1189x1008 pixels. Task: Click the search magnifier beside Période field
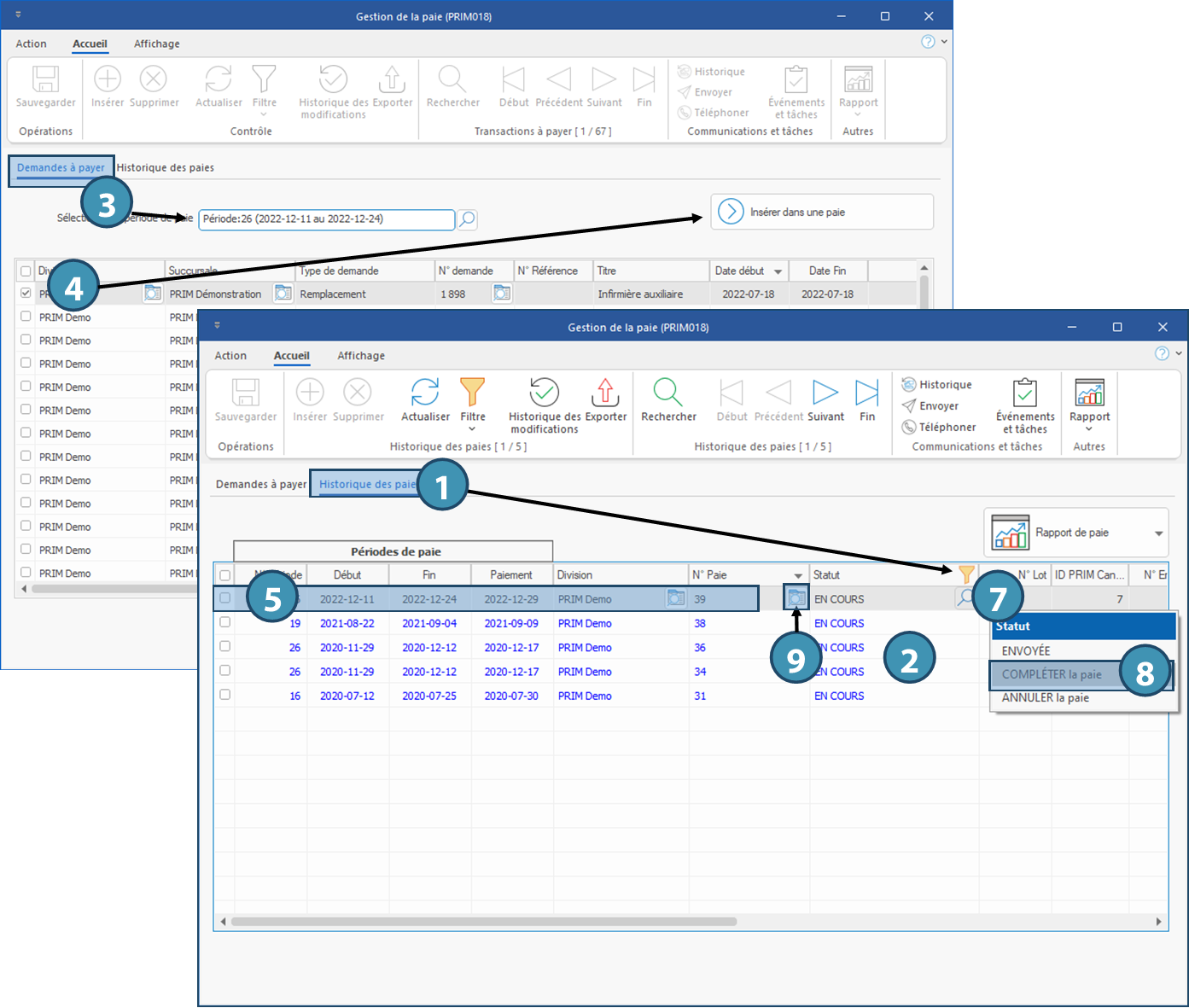tap(467, 219)
